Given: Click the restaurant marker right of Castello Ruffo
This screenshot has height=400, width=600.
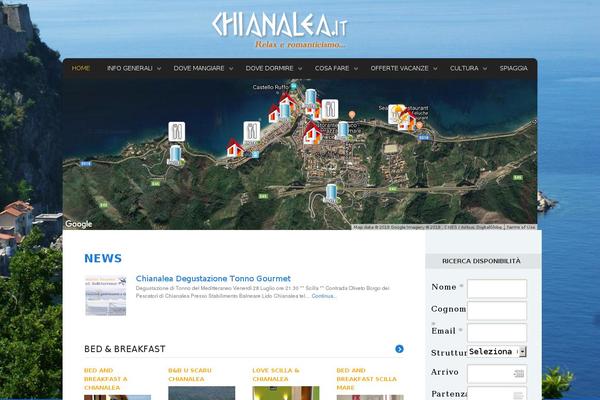Looking at the screenshot, I should pos(329,109).
